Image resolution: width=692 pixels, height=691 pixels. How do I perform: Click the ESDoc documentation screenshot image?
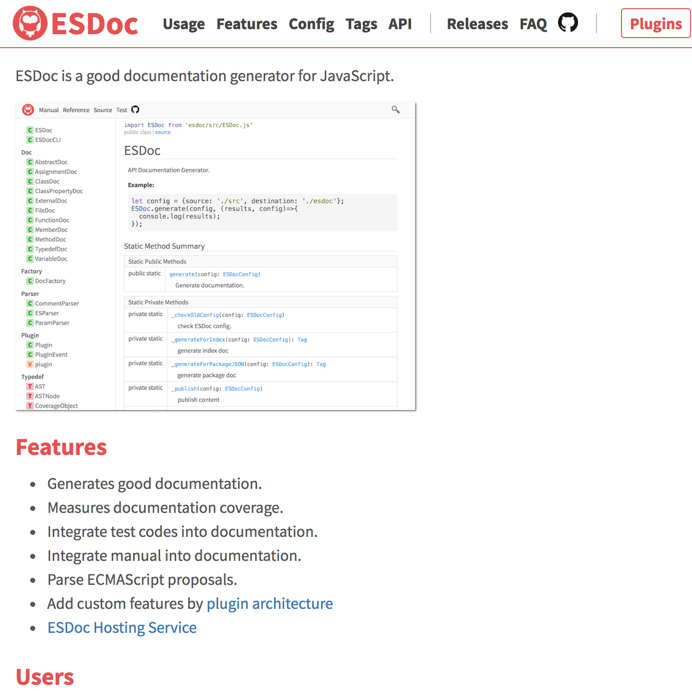[215, 256]
